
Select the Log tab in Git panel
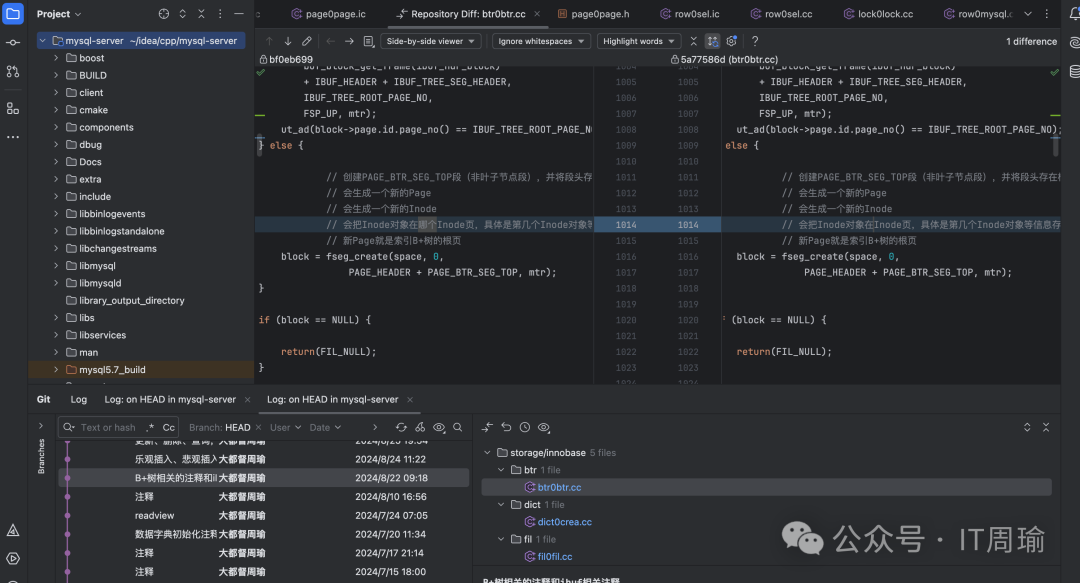[x=78, y=399]
